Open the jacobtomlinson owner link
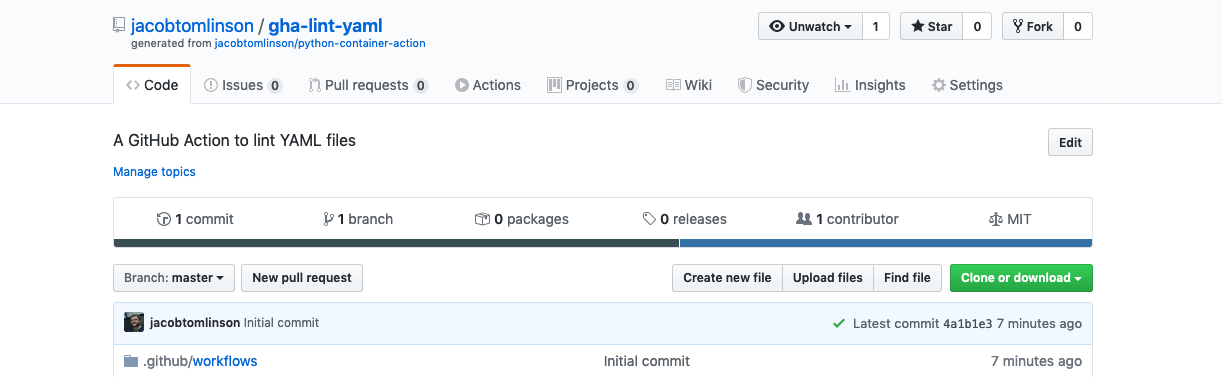Screen dimensions: 1222x377 click(x=192, y=26)
